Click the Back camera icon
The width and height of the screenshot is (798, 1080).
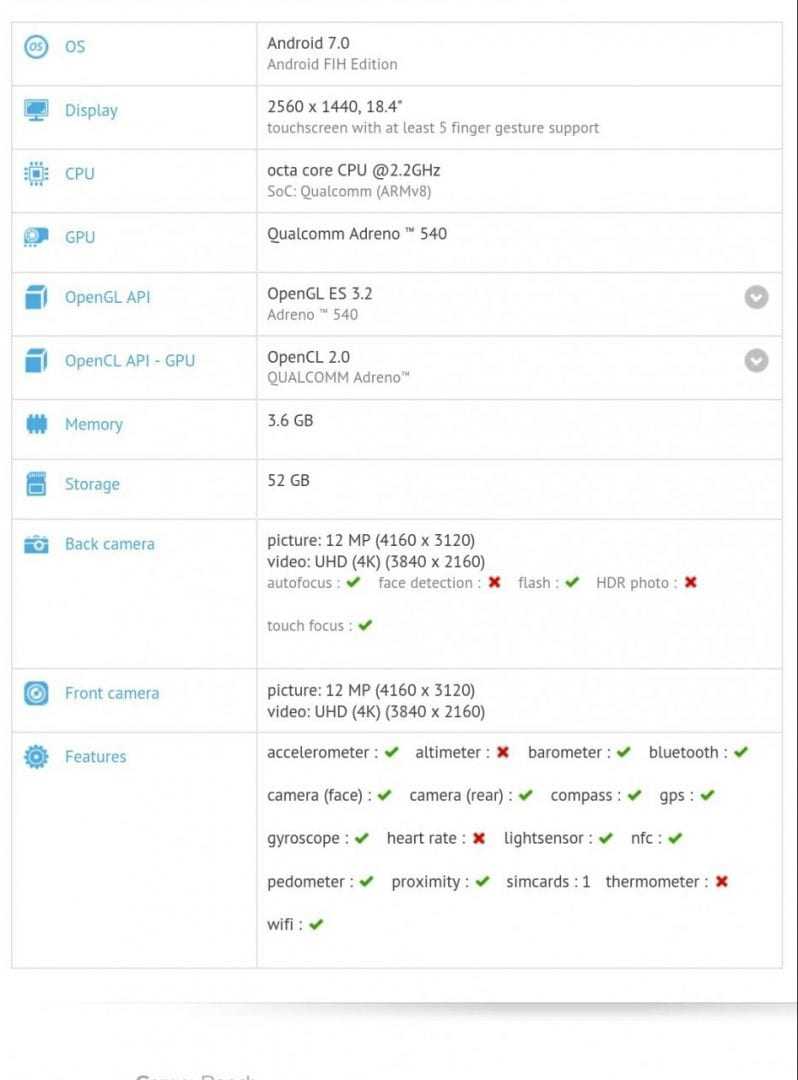coord(36,544)
